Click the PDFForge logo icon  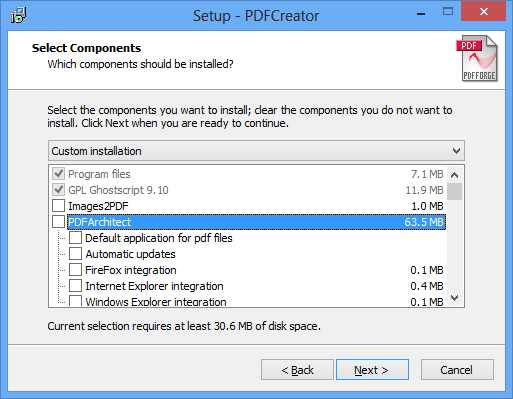477,59
